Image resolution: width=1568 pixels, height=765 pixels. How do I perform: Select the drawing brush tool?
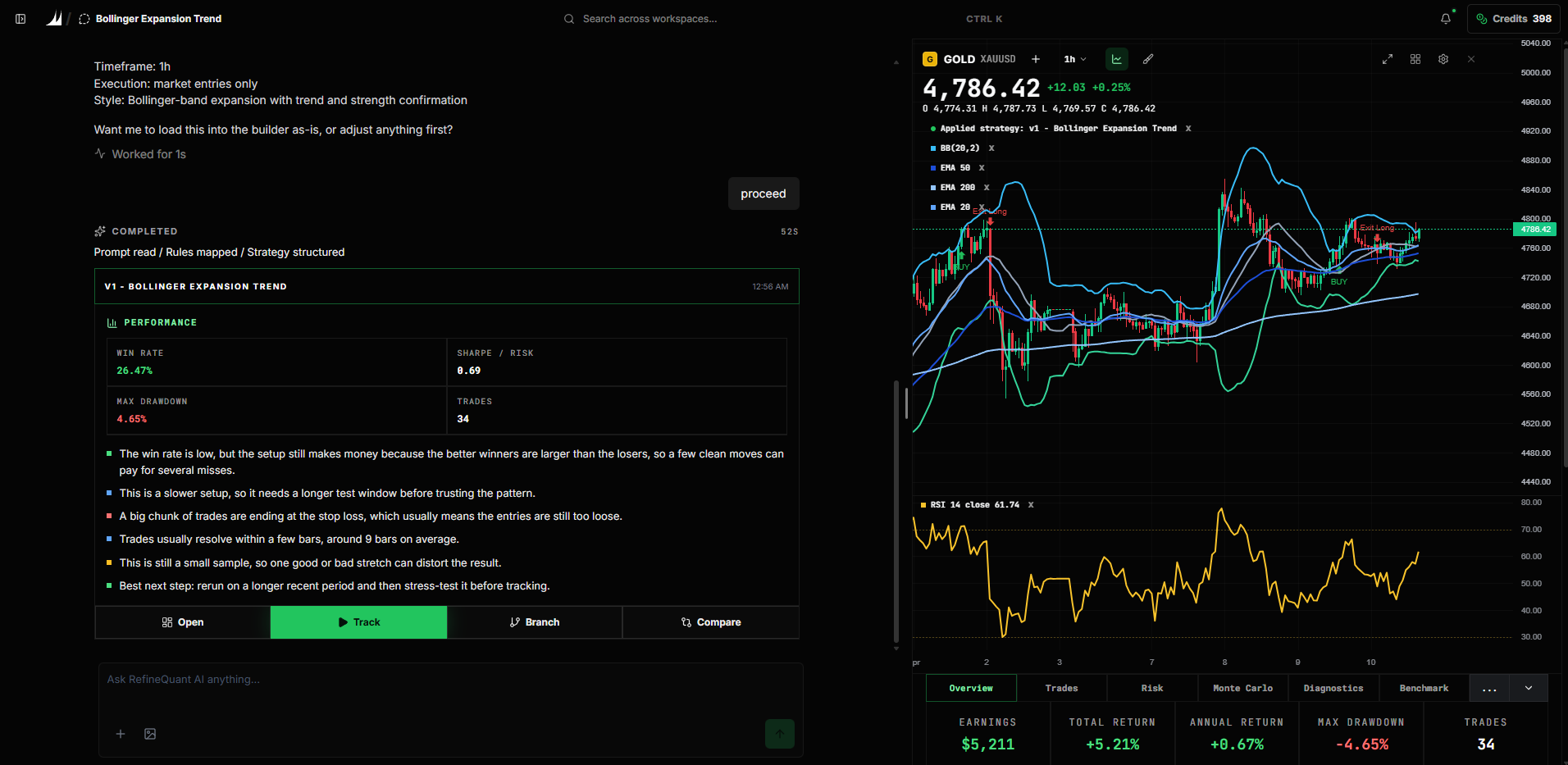1148,59
